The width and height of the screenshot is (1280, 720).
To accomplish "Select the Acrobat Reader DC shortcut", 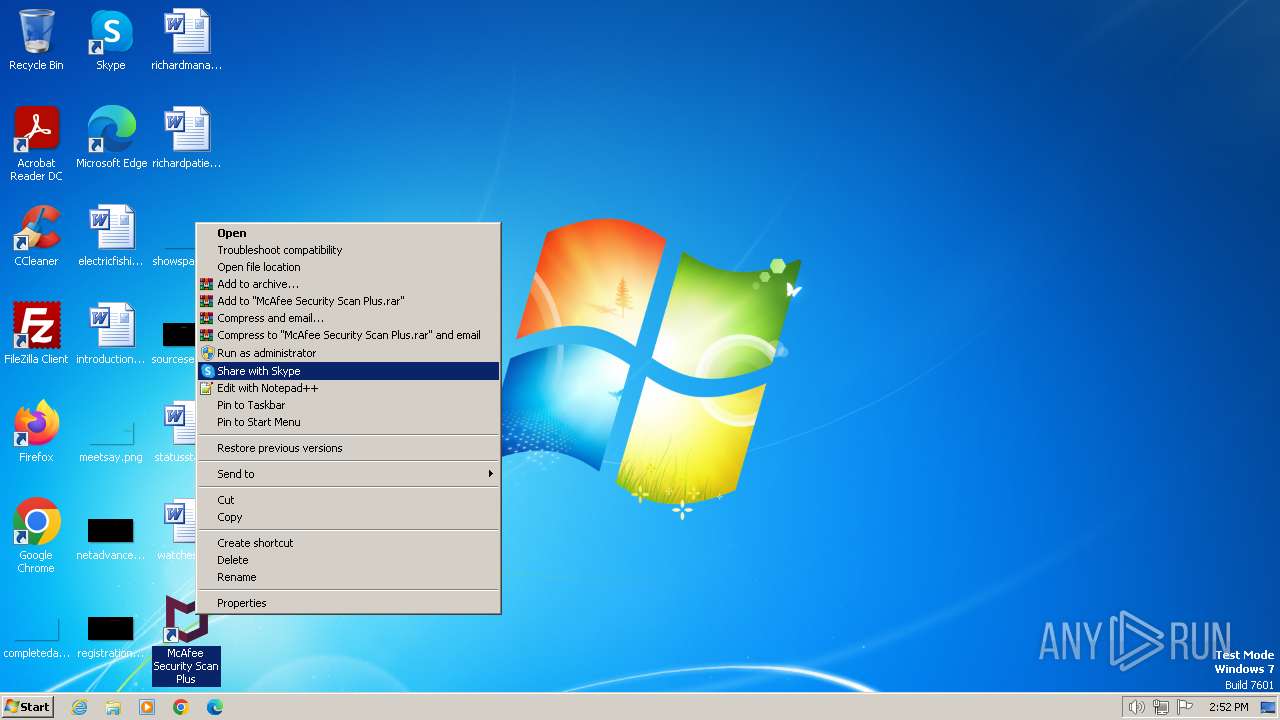I will [x=36, y=144].
